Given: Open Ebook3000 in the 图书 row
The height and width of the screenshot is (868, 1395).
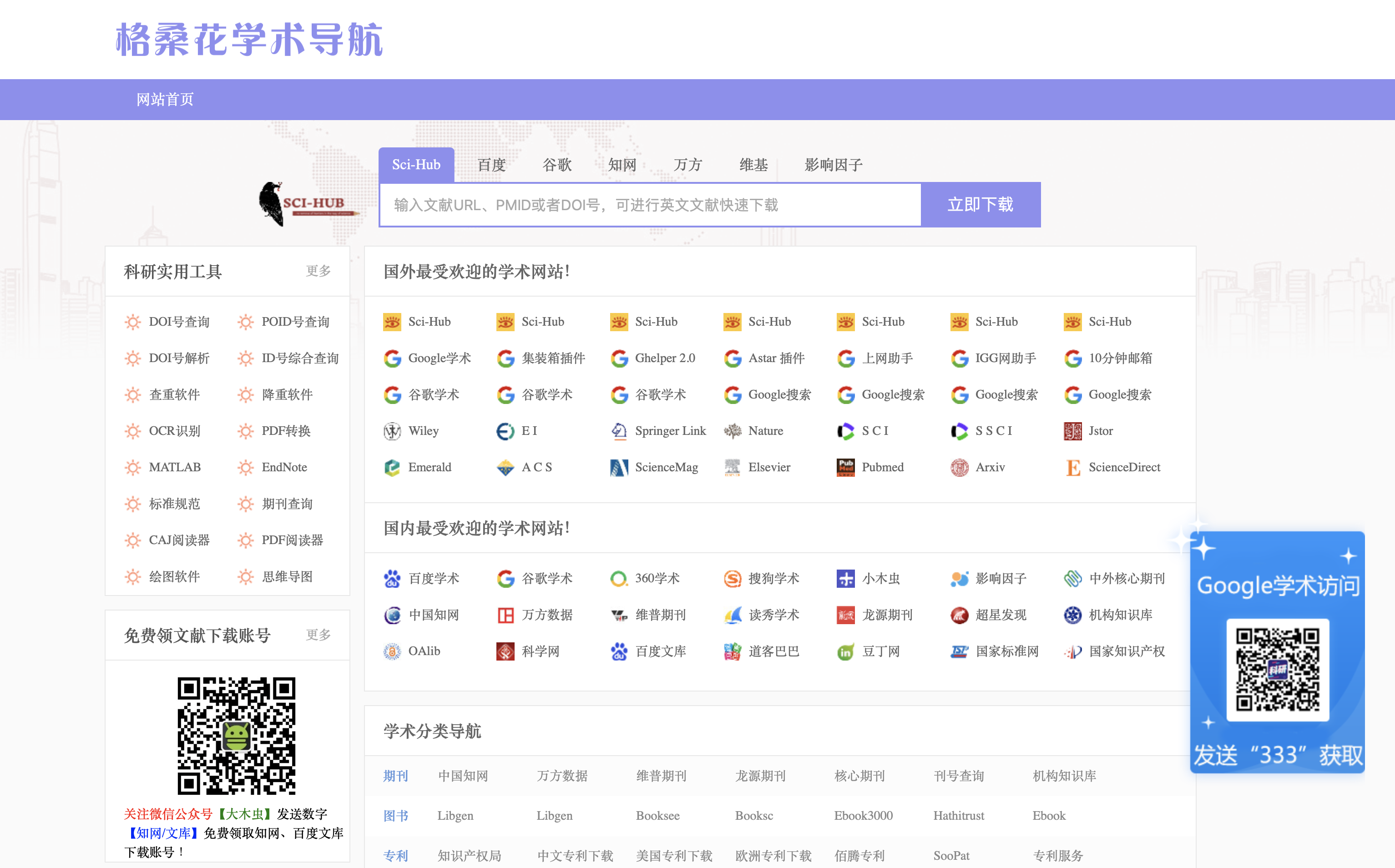Looking at the screenshot, I should [864, 816].
